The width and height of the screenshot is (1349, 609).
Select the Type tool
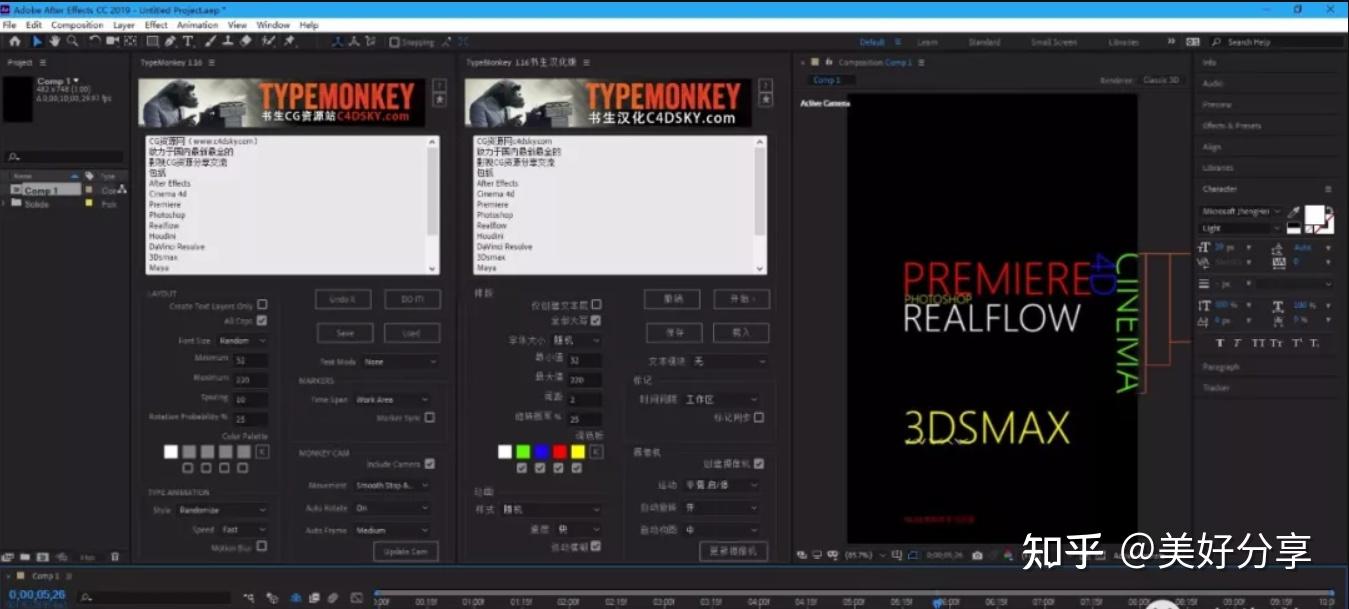188,41
